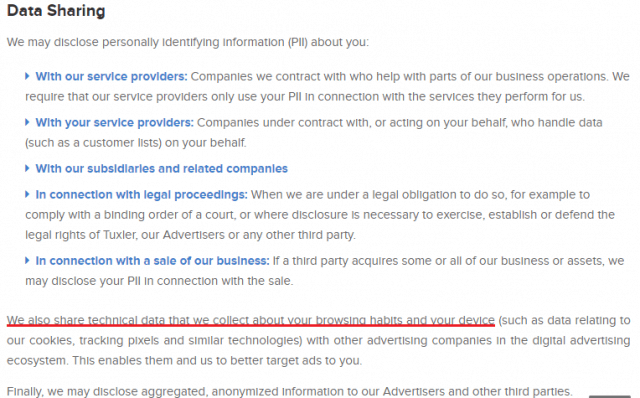Click arrow bullet before 'In connection with legal proceedings'
The width and height of the screenshot is (640, 398).
click(27, 194)
